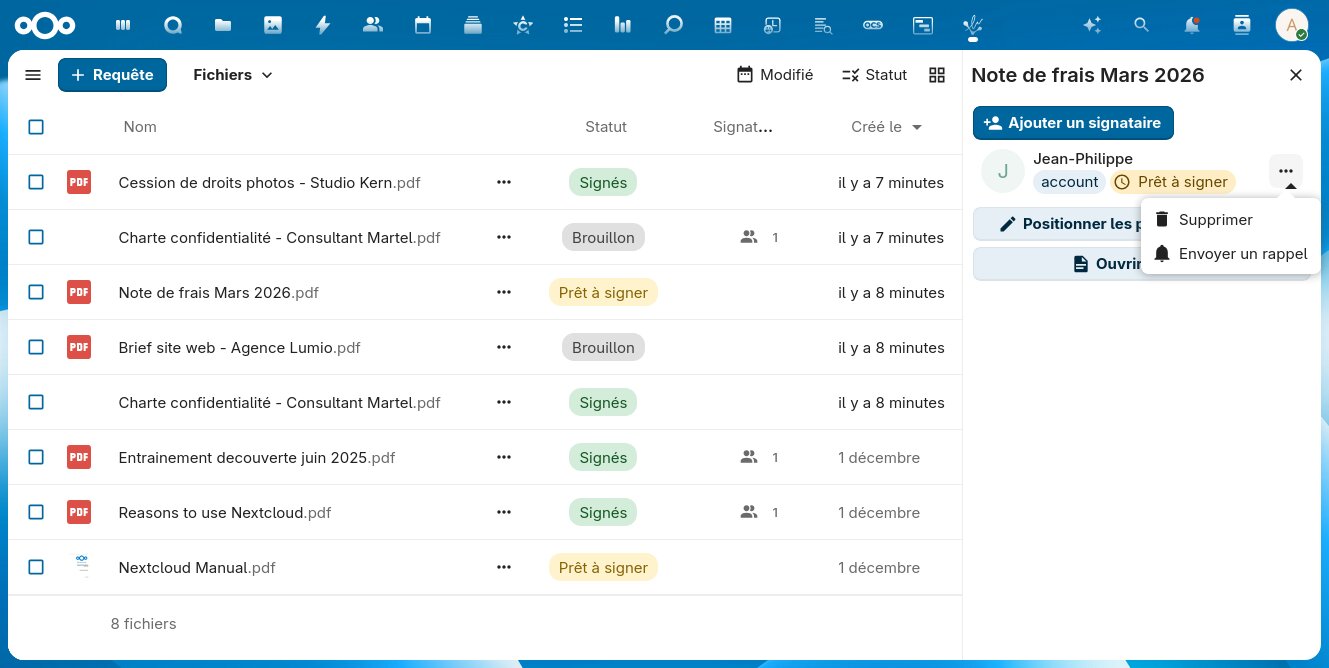Click the Signés badge of Cession de droits photos

click(x=603, y=182)
